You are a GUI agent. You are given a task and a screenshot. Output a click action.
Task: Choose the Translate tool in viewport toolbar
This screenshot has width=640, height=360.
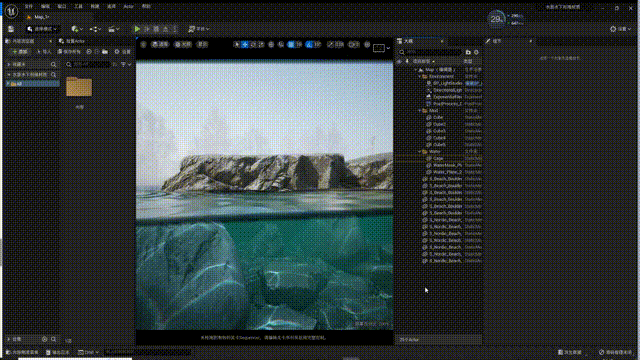[245, 44]
